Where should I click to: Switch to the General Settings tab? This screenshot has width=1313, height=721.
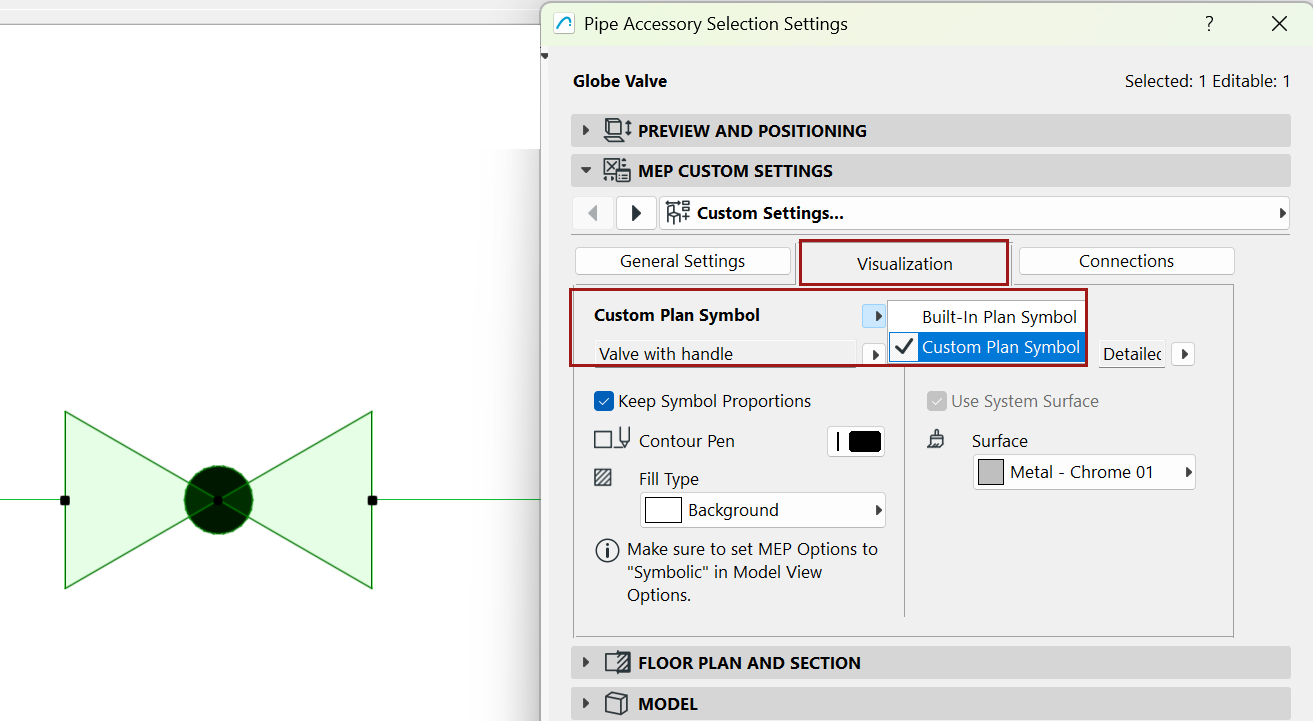point(683,261)
